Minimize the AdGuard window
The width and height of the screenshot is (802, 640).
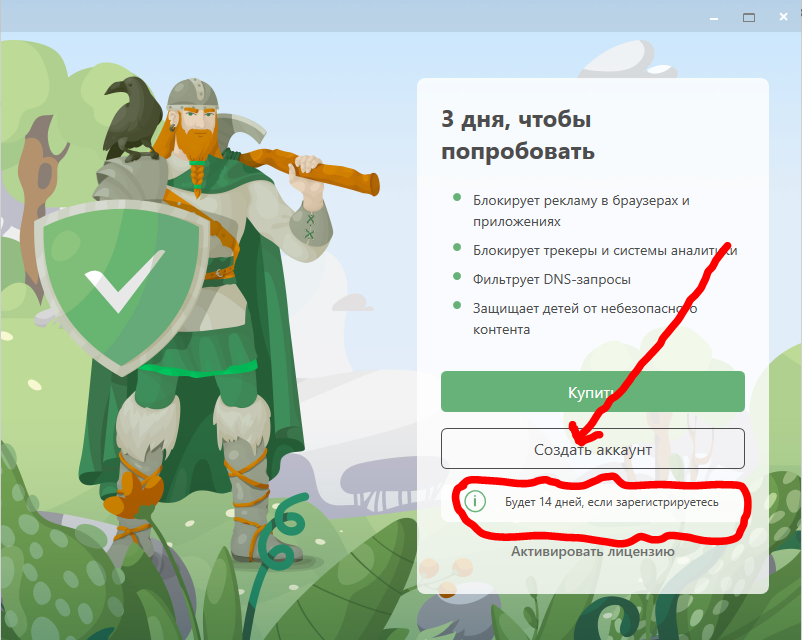click(714, 18)
